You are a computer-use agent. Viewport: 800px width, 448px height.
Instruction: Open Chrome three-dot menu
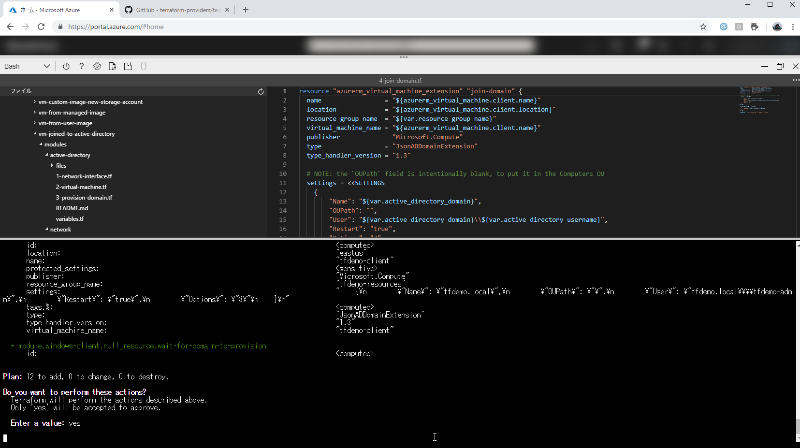(793, 27)
